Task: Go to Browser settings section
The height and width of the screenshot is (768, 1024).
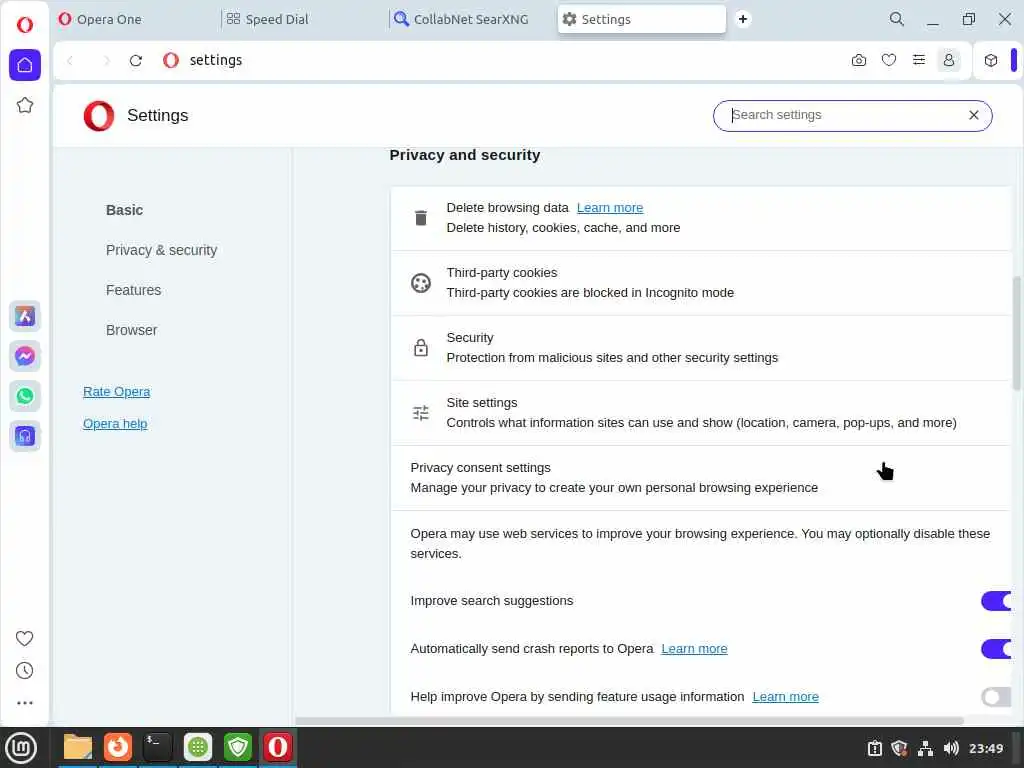Action: click(131, 330)
